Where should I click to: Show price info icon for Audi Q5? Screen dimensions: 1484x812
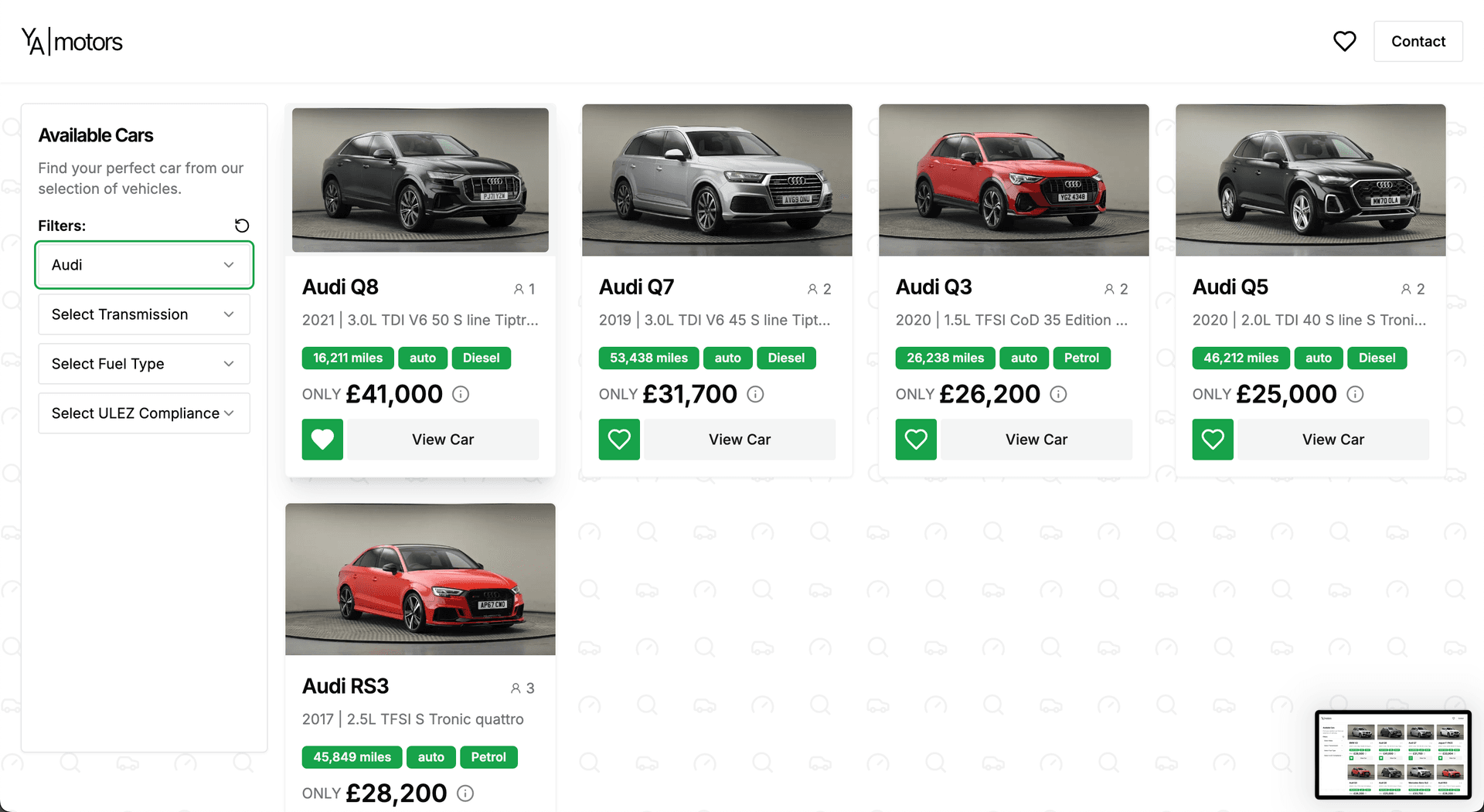point(1355,395)
